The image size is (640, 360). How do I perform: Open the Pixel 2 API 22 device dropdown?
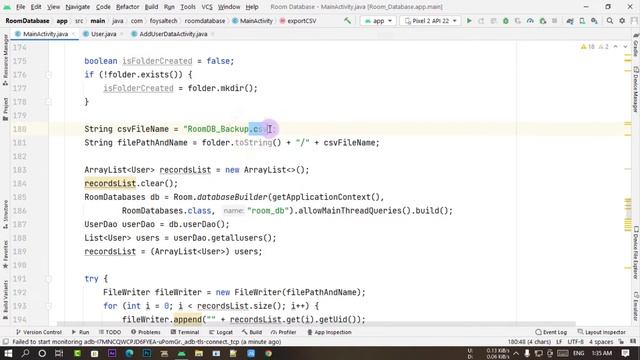[430, 20]
